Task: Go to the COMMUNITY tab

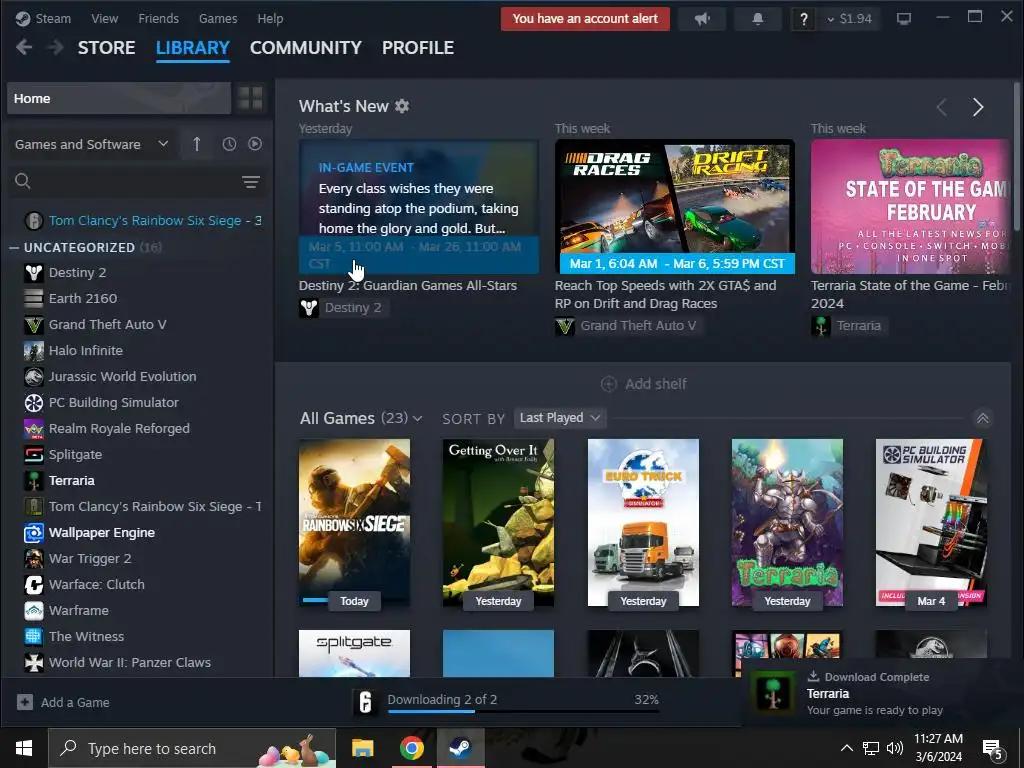Action: pyautogui.click(x=306, y=48)
